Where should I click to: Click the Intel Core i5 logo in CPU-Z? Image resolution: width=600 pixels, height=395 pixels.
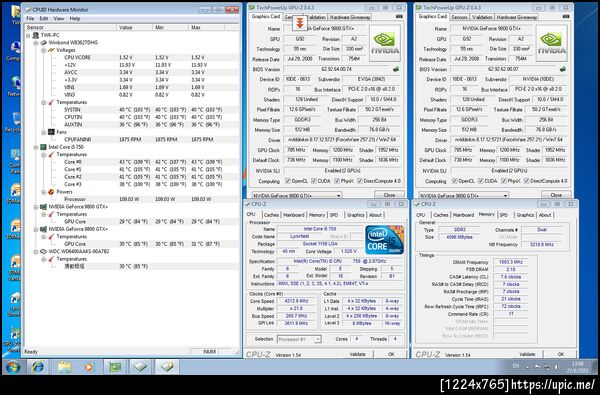click(384, 240)
